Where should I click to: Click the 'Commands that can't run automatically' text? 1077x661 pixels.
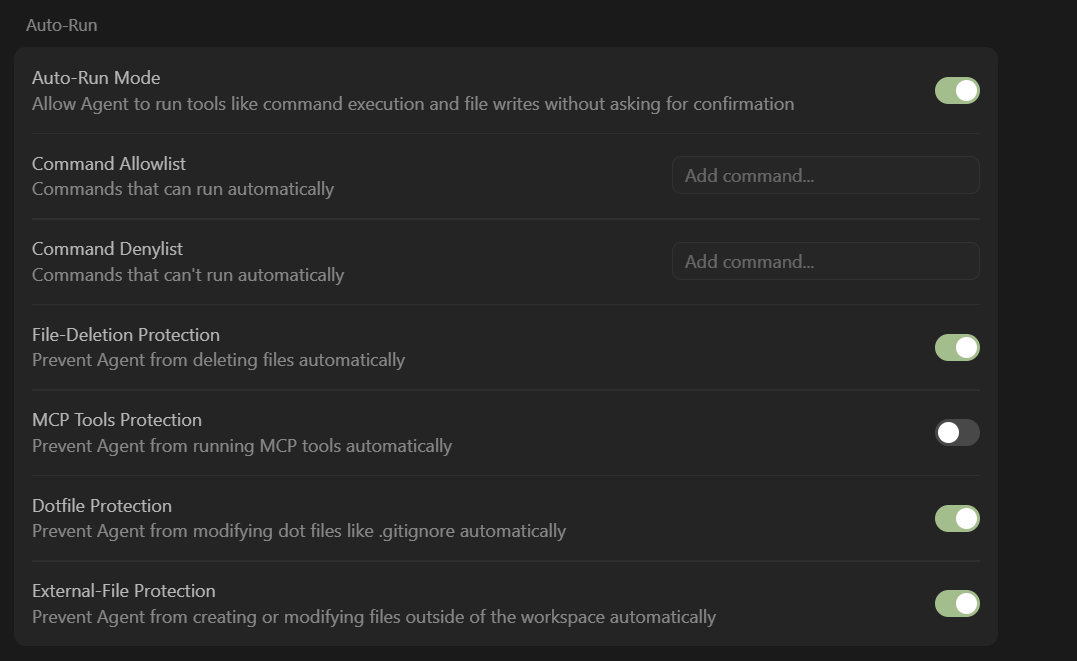point(188,275)
